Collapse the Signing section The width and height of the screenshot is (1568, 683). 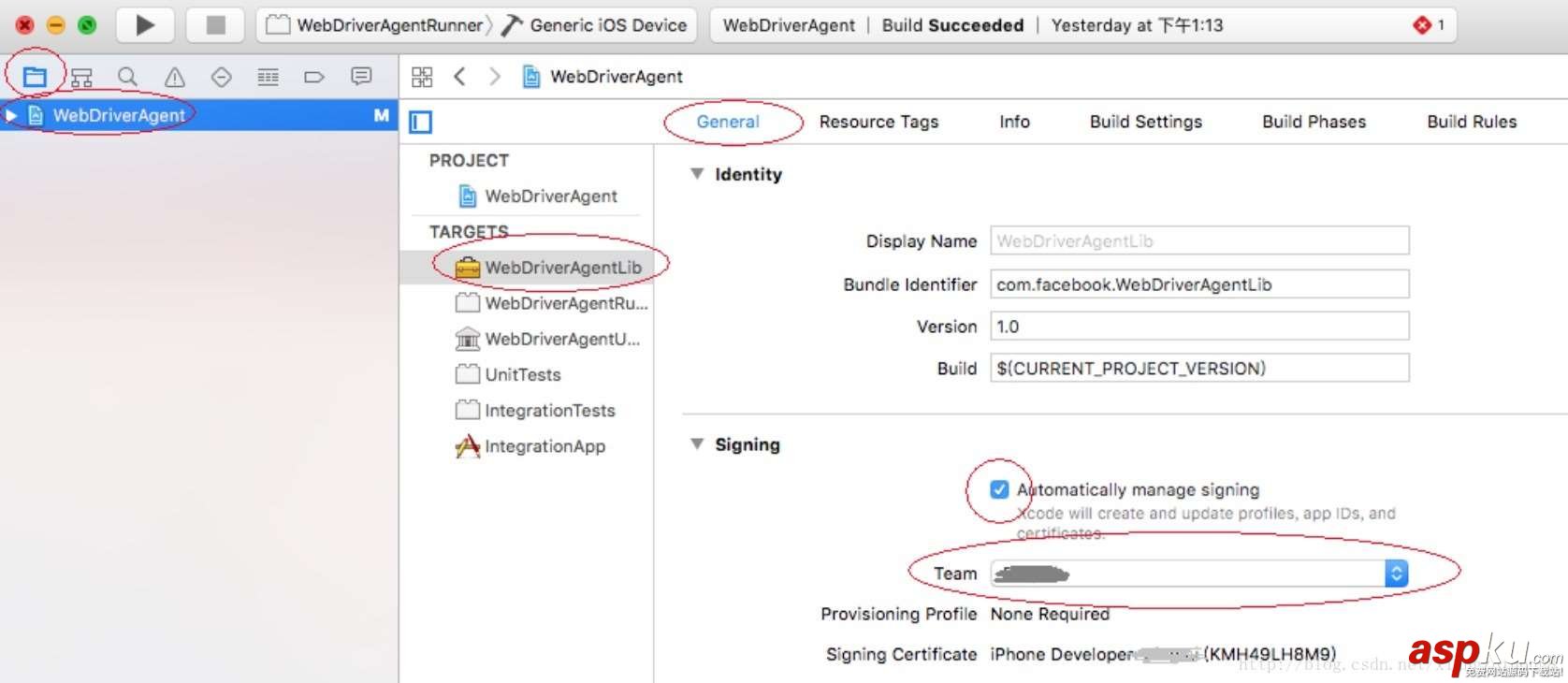pyautogui.click(x=697, y=444)
